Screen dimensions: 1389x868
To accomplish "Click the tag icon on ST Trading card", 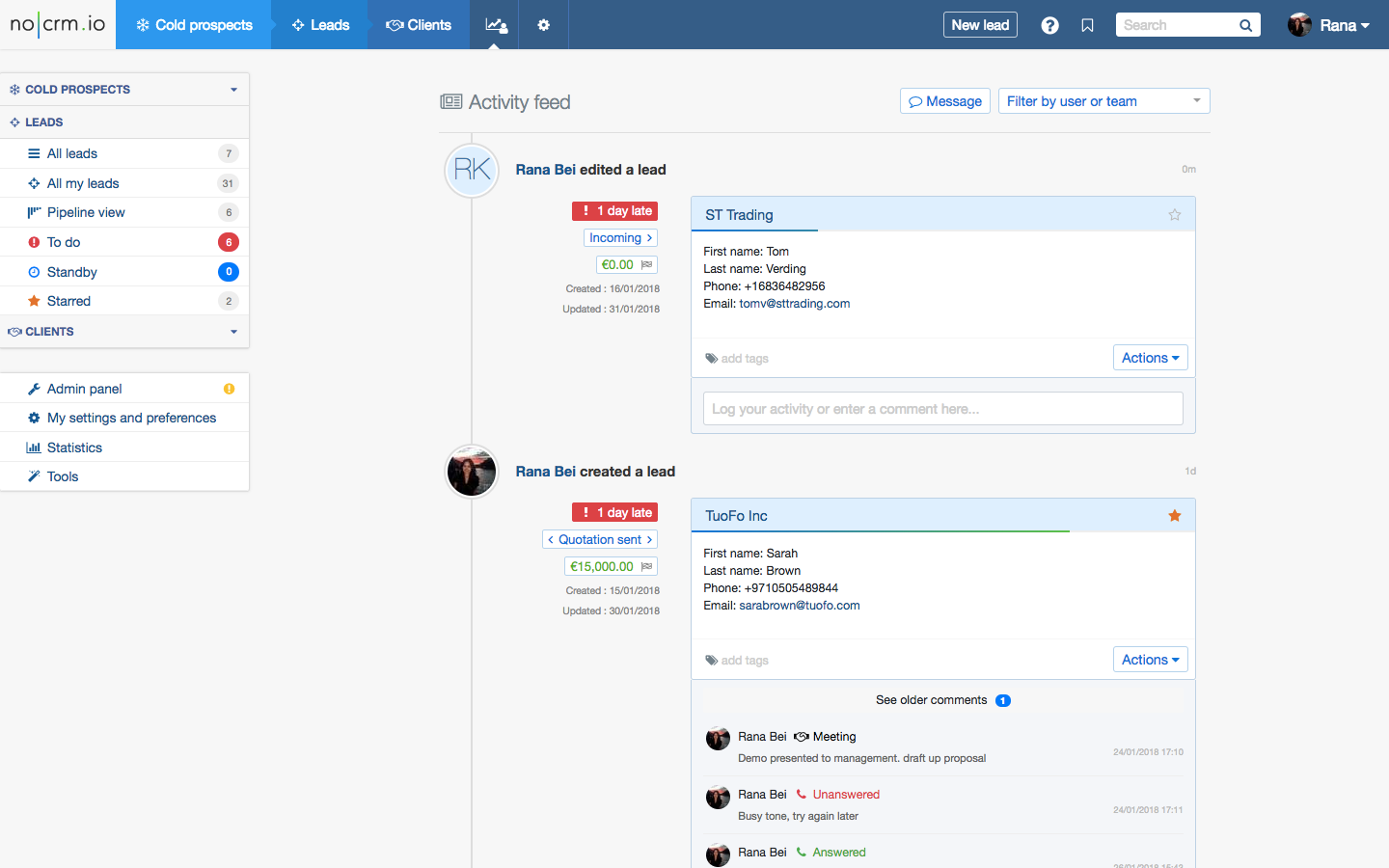I will pyautogui.click(x=711, y=359).
